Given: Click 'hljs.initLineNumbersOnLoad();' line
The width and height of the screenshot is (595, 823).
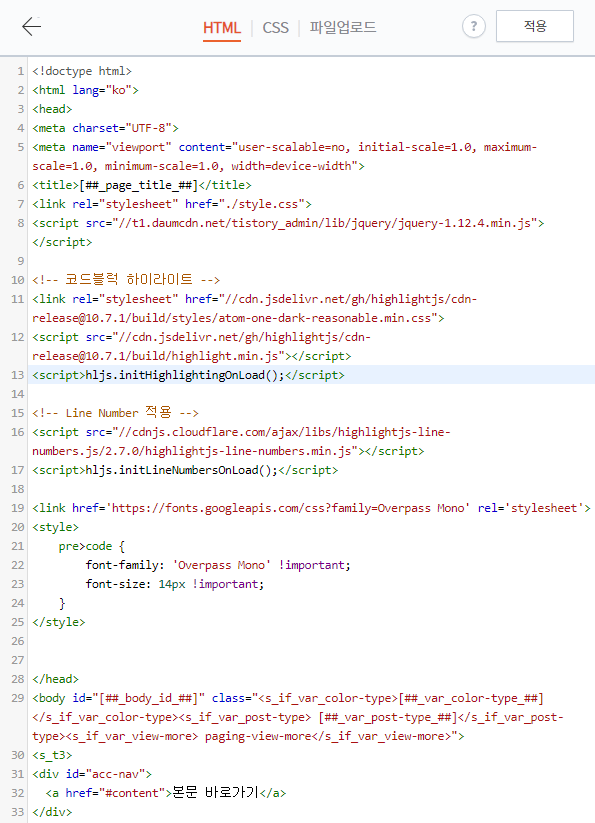Looking at the screenshot, I should pos(185,470).
